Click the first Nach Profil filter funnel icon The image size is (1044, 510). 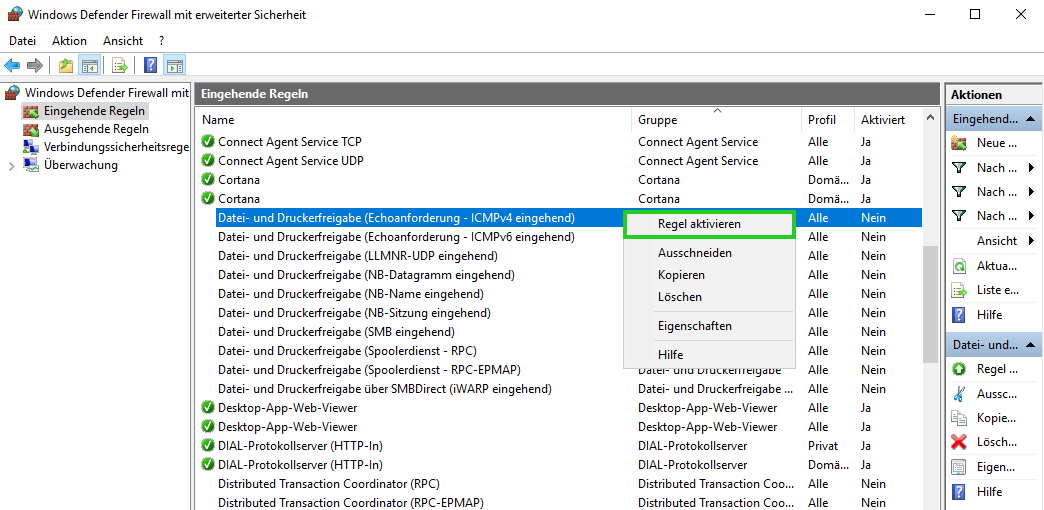(959, 168)
